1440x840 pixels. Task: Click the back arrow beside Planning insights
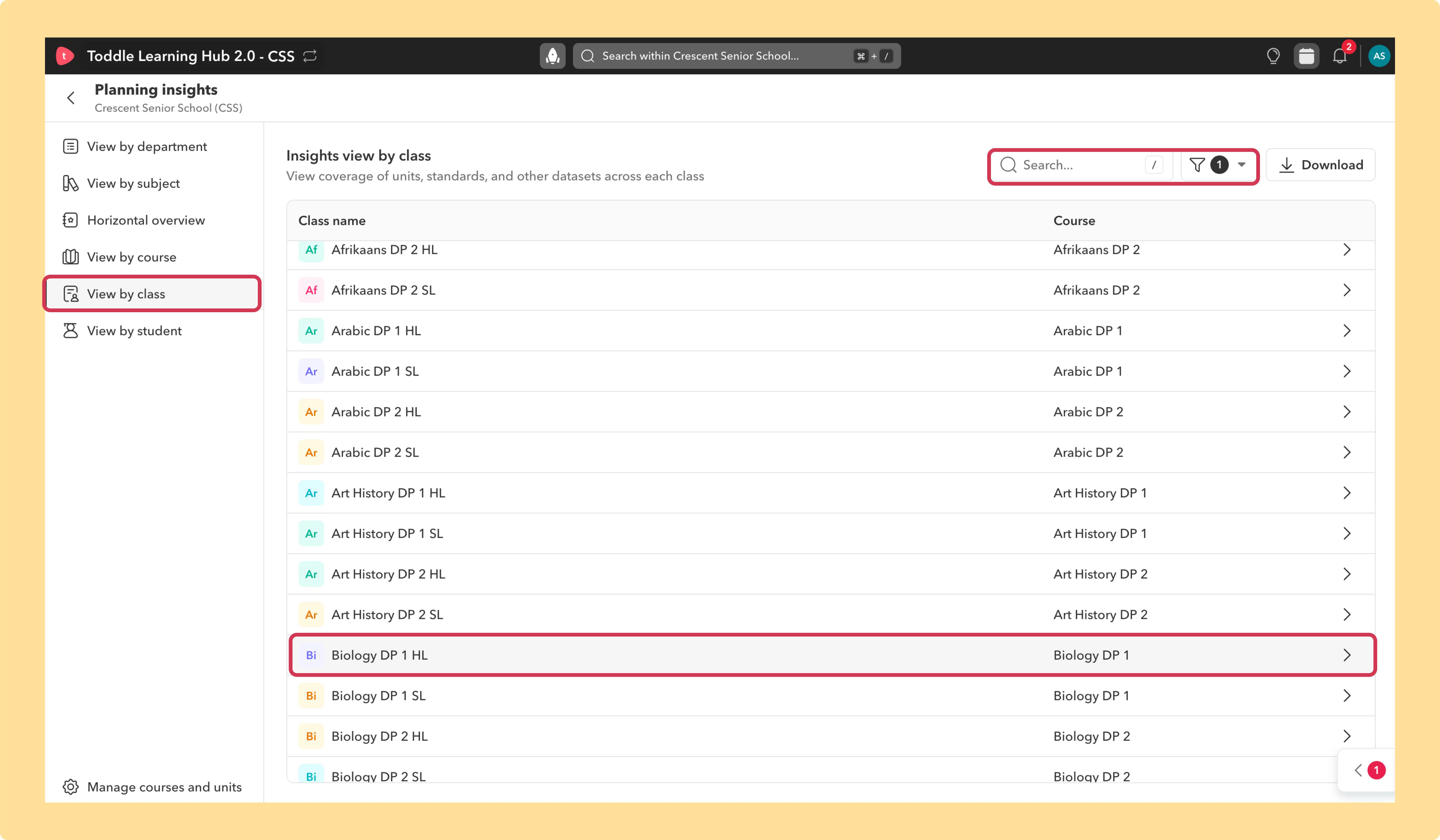click(x=71, y=98)
